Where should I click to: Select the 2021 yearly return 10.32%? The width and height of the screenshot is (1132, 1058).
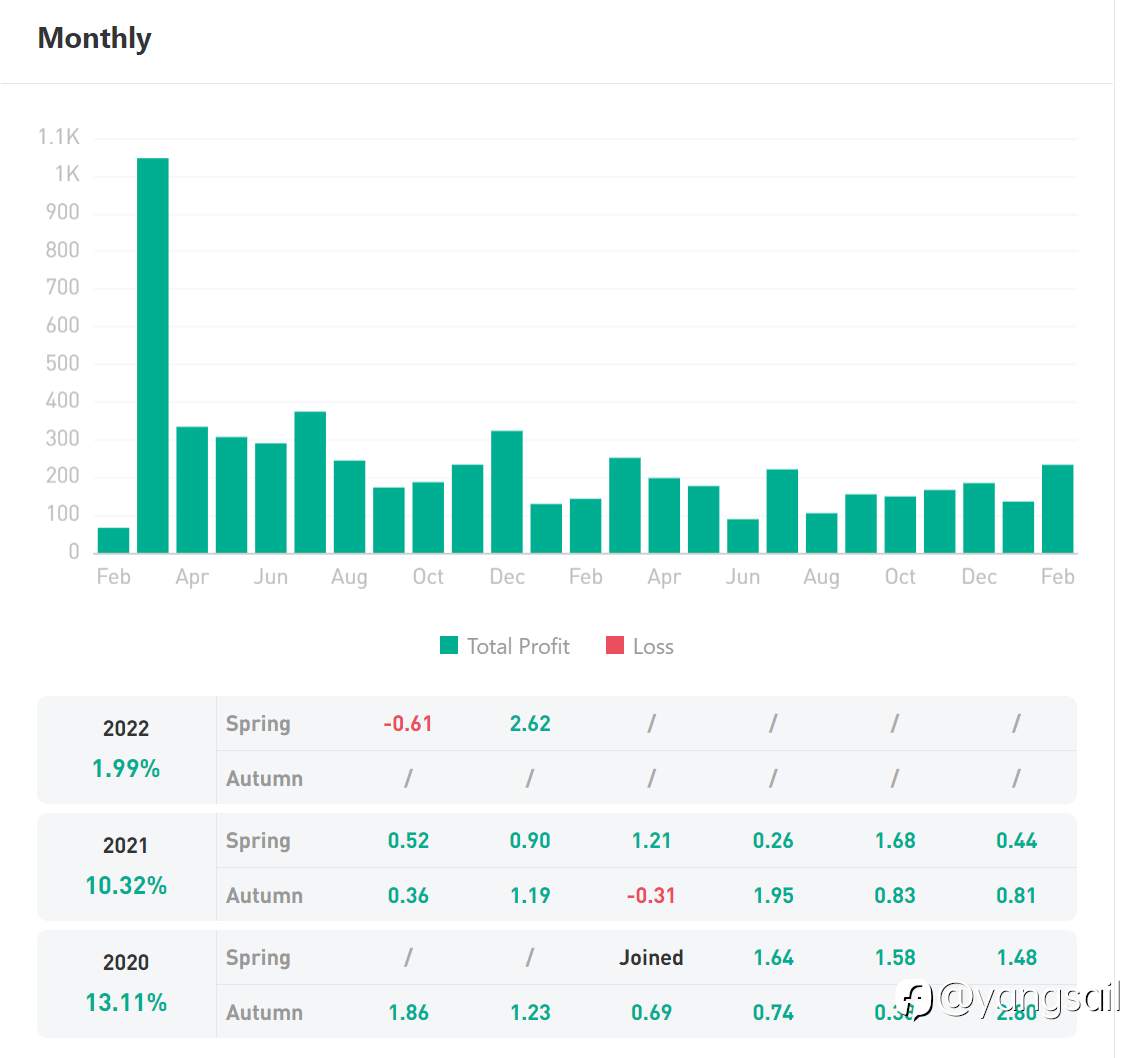[x=126, y=885]
